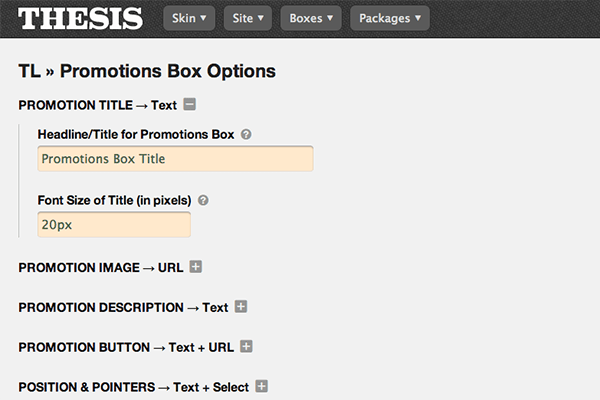The height and width of the screenshot is (400, 600).
Task: Open the Site dropdown menu
Action: pos(247,18)
